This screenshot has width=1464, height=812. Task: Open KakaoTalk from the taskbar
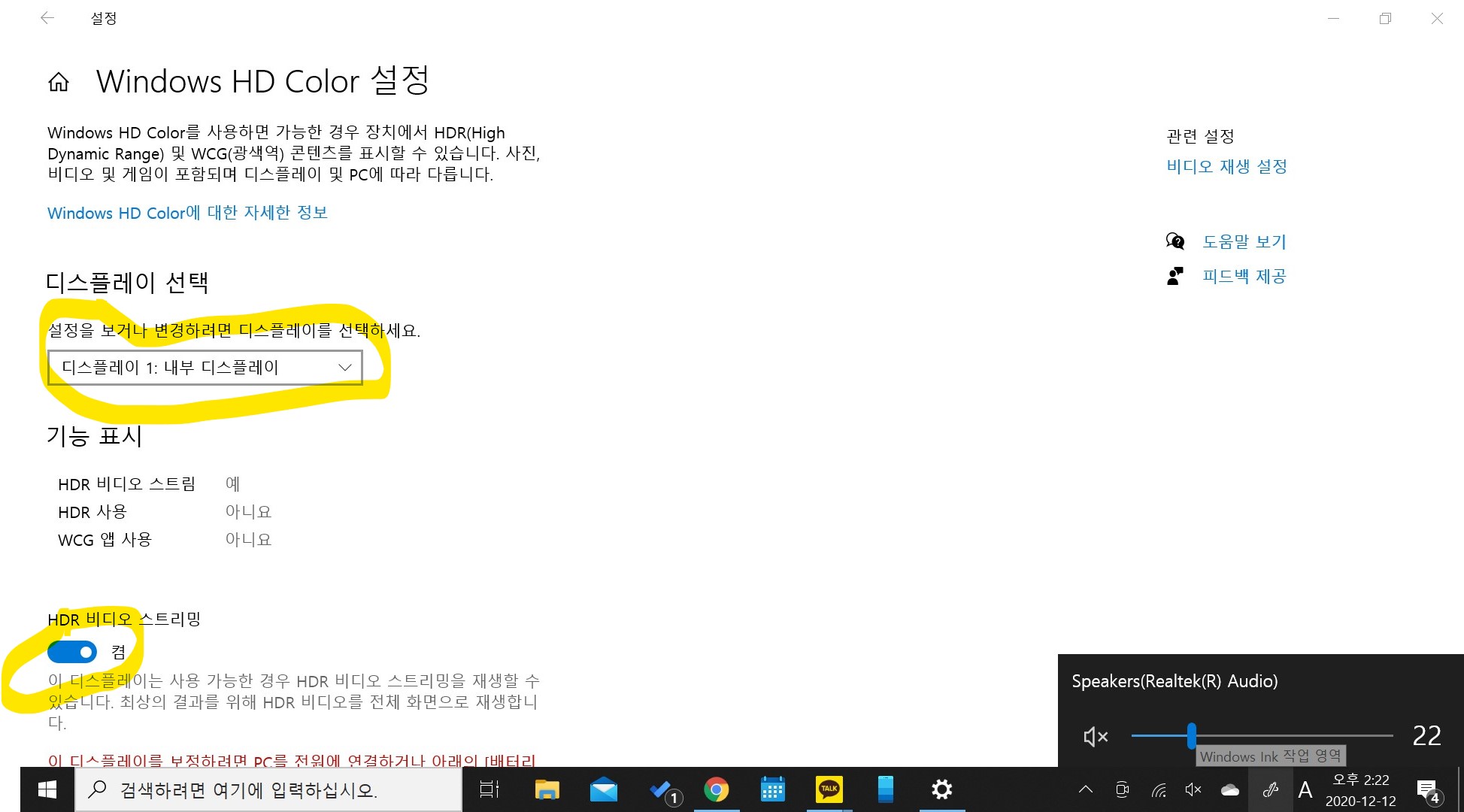point(829,789)
